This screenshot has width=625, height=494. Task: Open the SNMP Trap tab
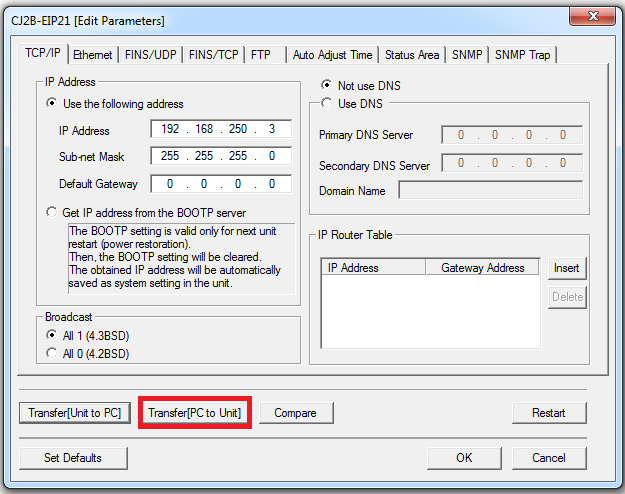tap(523, 55)
